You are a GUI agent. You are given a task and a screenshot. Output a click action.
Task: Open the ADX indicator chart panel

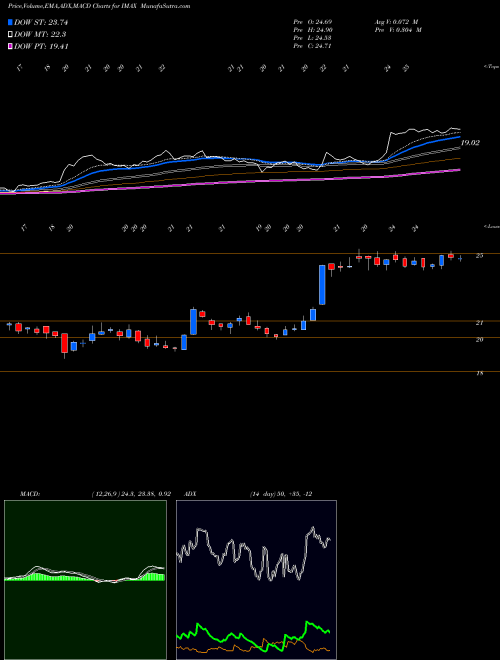click(256, 580)
